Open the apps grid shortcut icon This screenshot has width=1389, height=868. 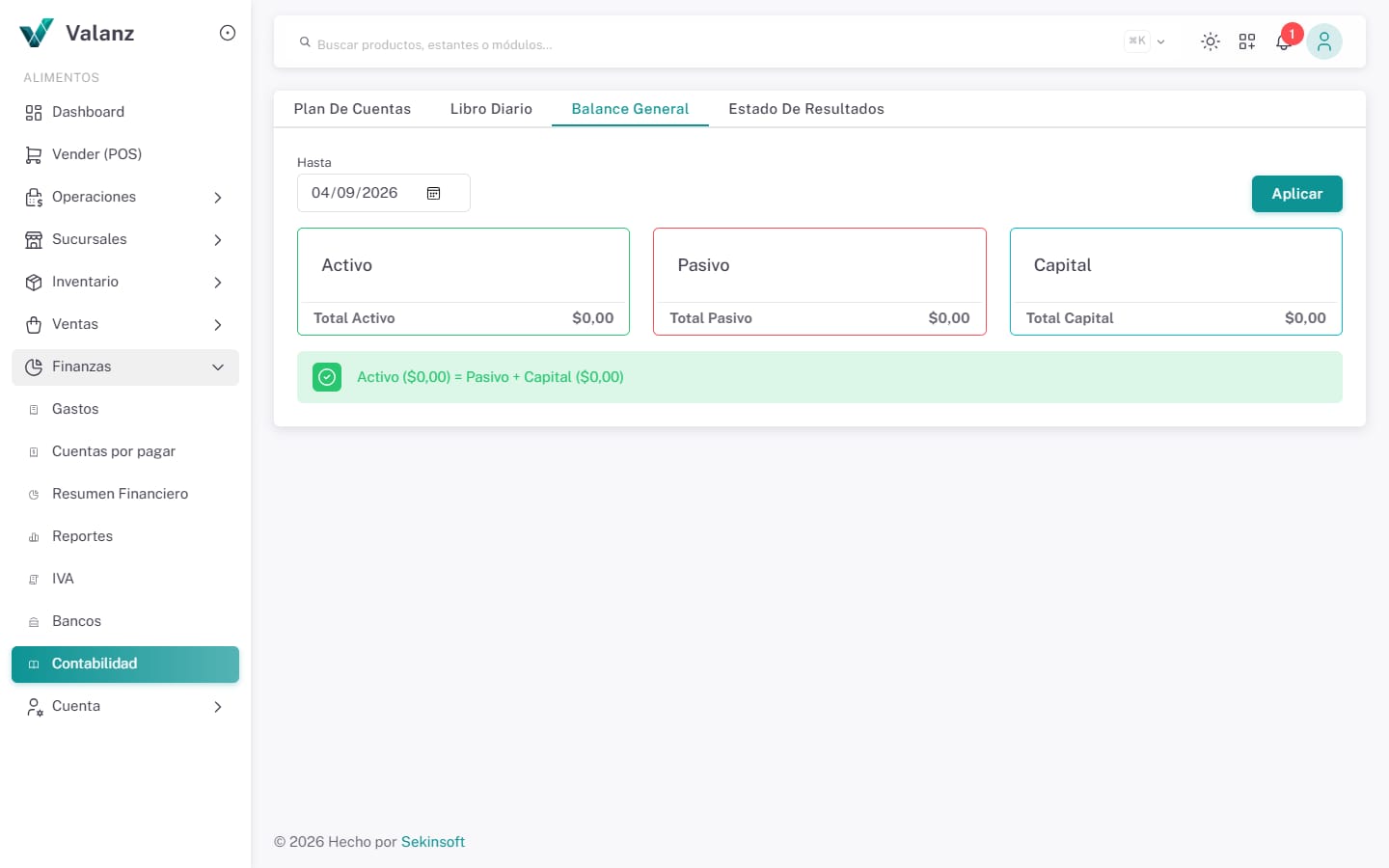tap(1247, 41)
